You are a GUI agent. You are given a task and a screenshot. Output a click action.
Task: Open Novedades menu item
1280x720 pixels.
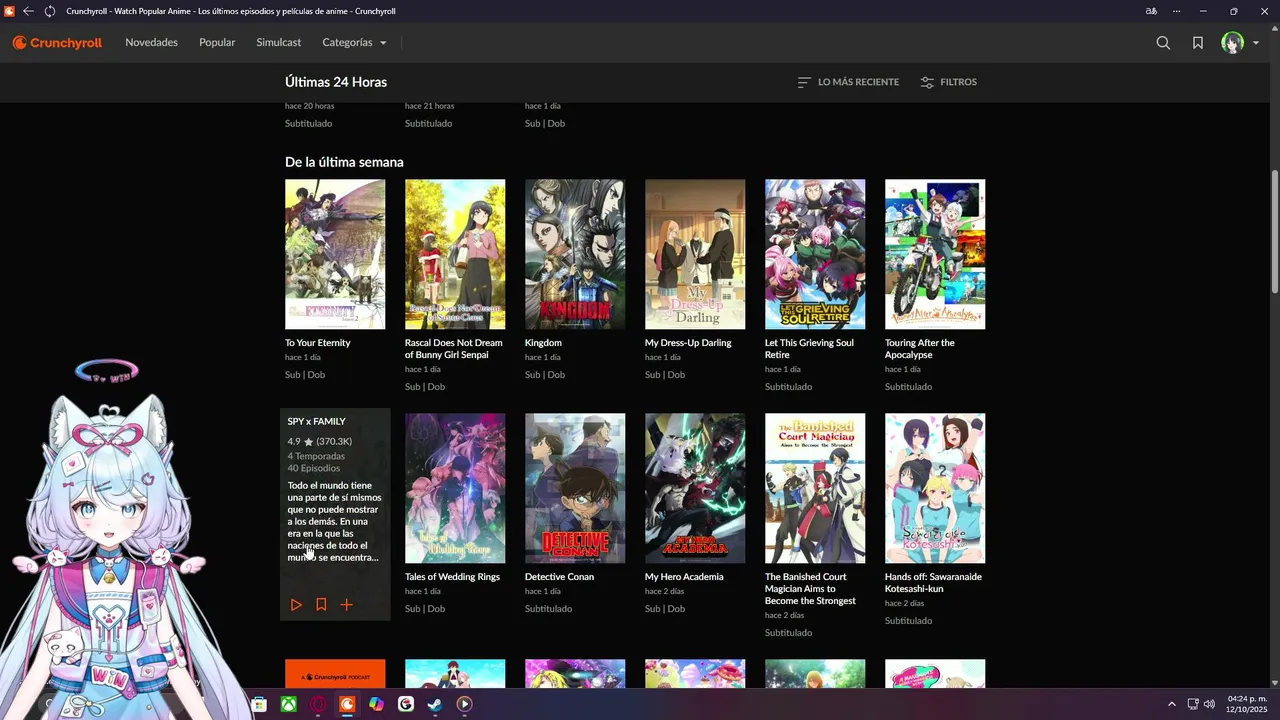(x=151, y=43)
